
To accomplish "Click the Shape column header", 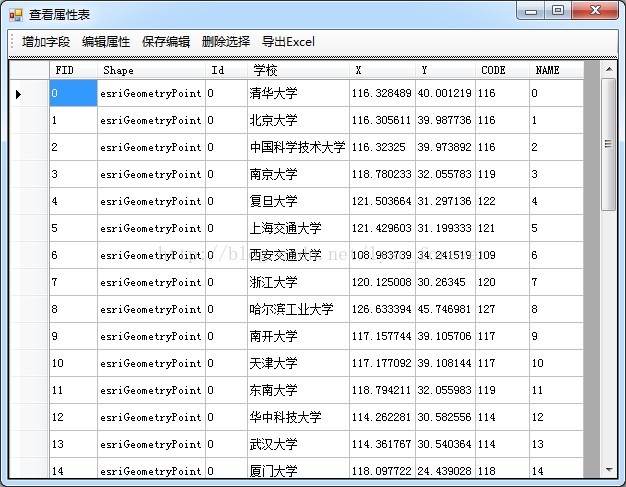I will pos(151,70).
